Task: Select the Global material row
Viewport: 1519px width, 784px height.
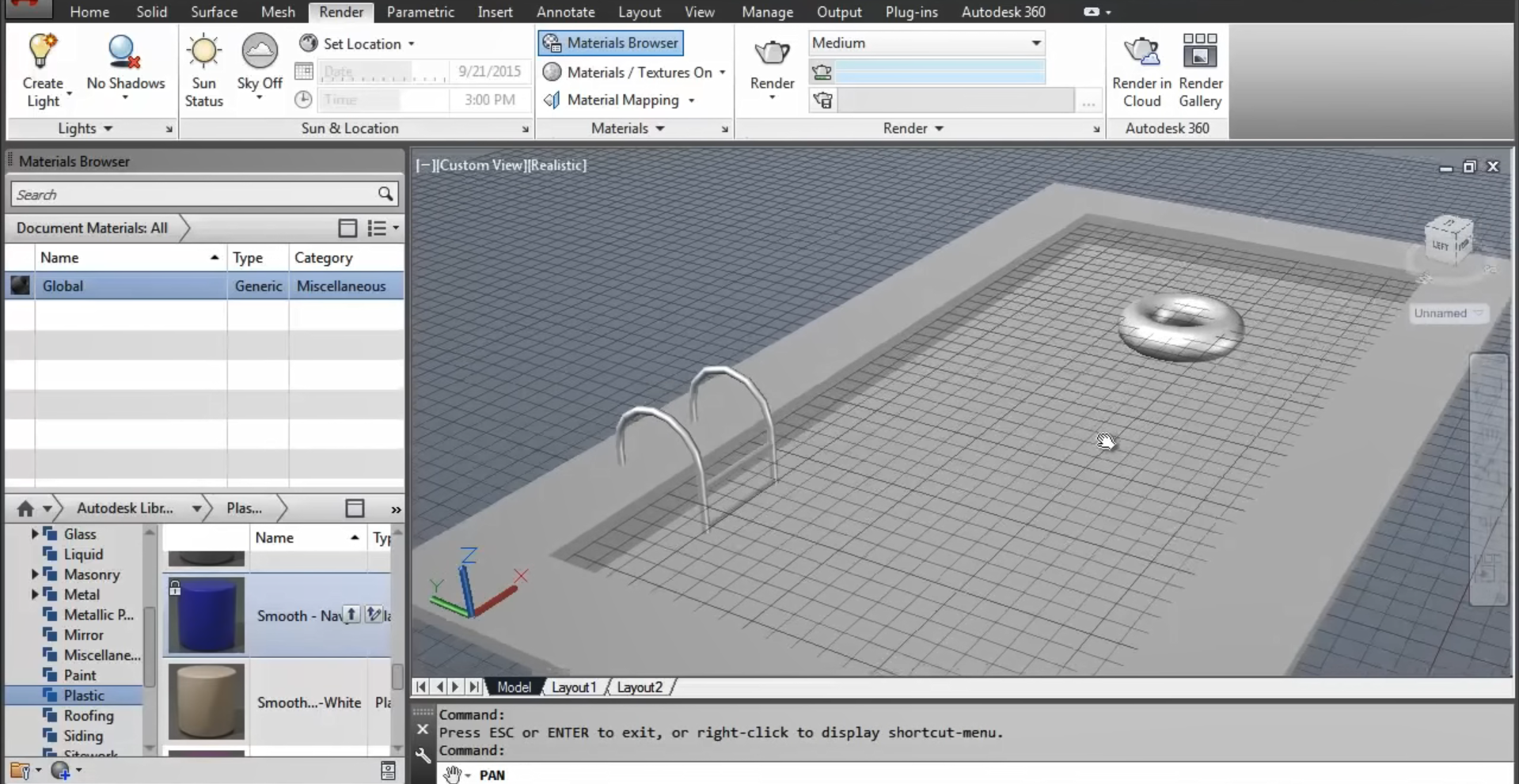Action: pos(204,286)
